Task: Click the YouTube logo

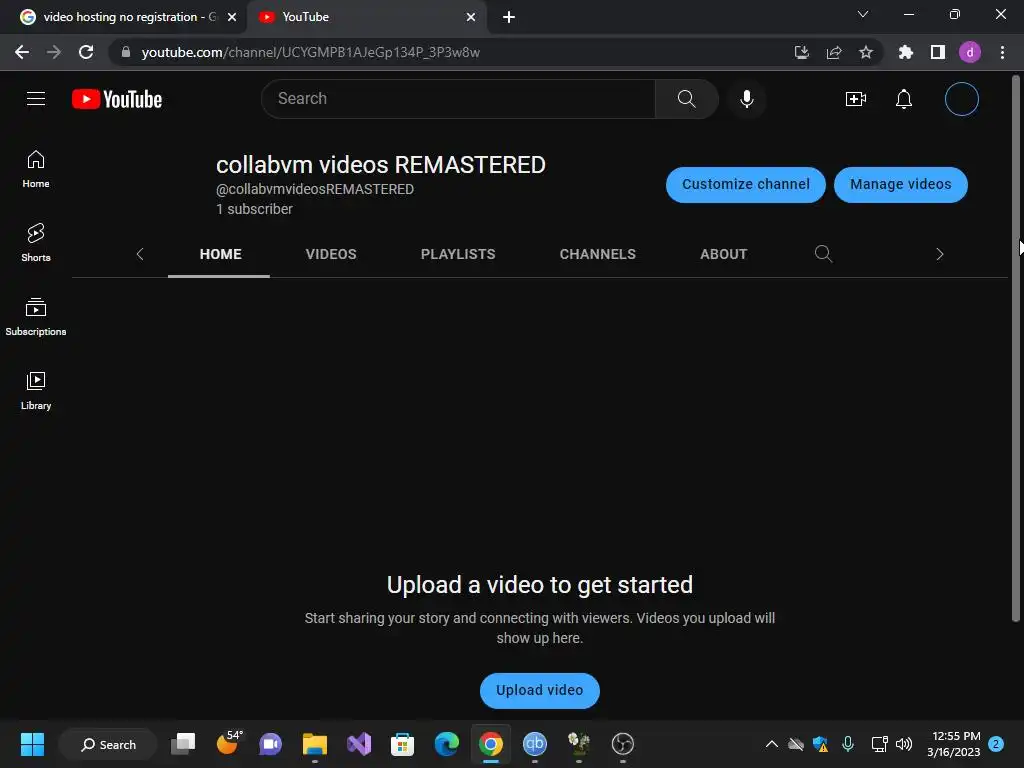Action: coord(117,99)
